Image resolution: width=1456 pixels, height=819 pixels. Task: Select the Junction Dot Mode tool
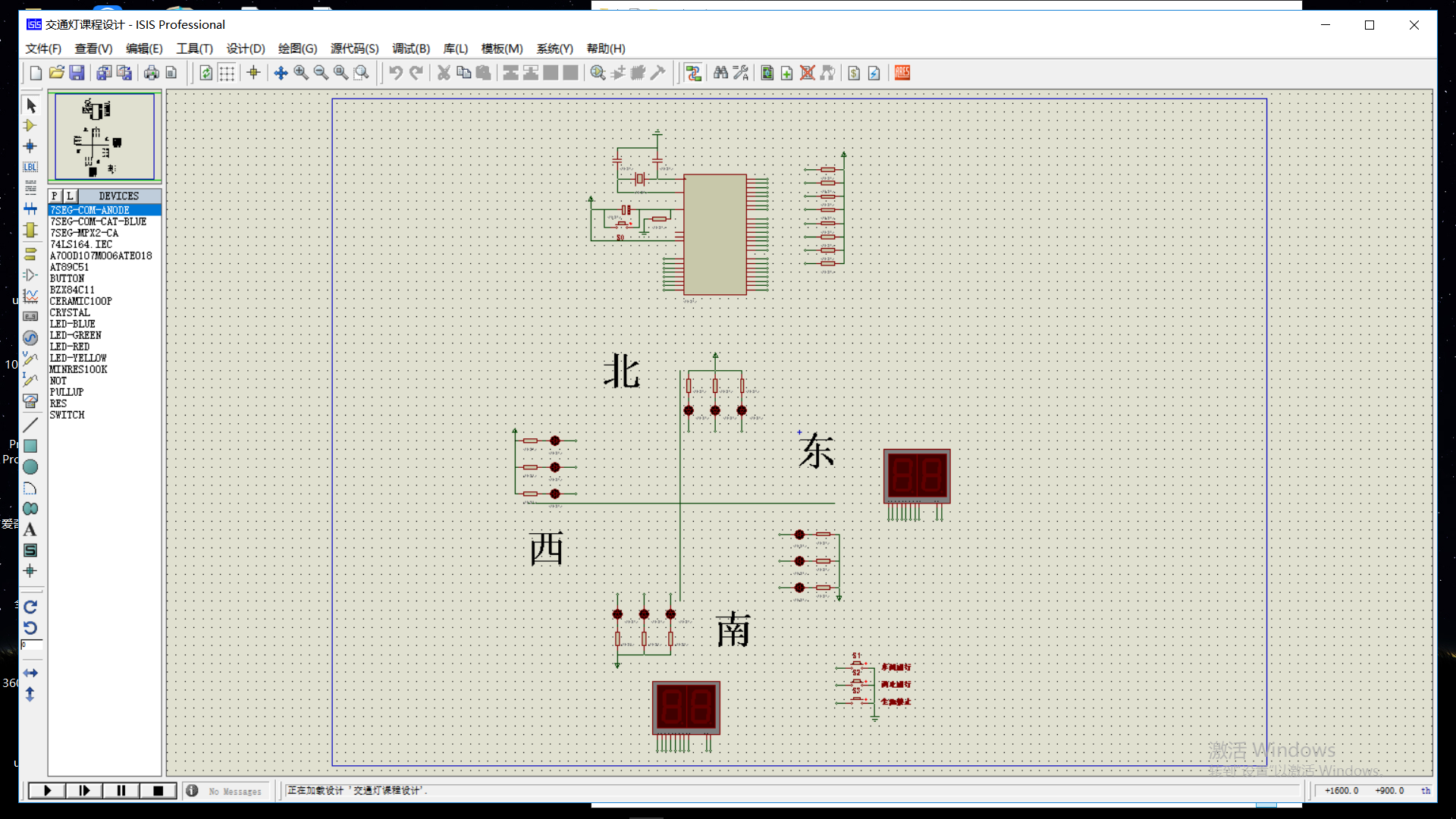point(30,146)
